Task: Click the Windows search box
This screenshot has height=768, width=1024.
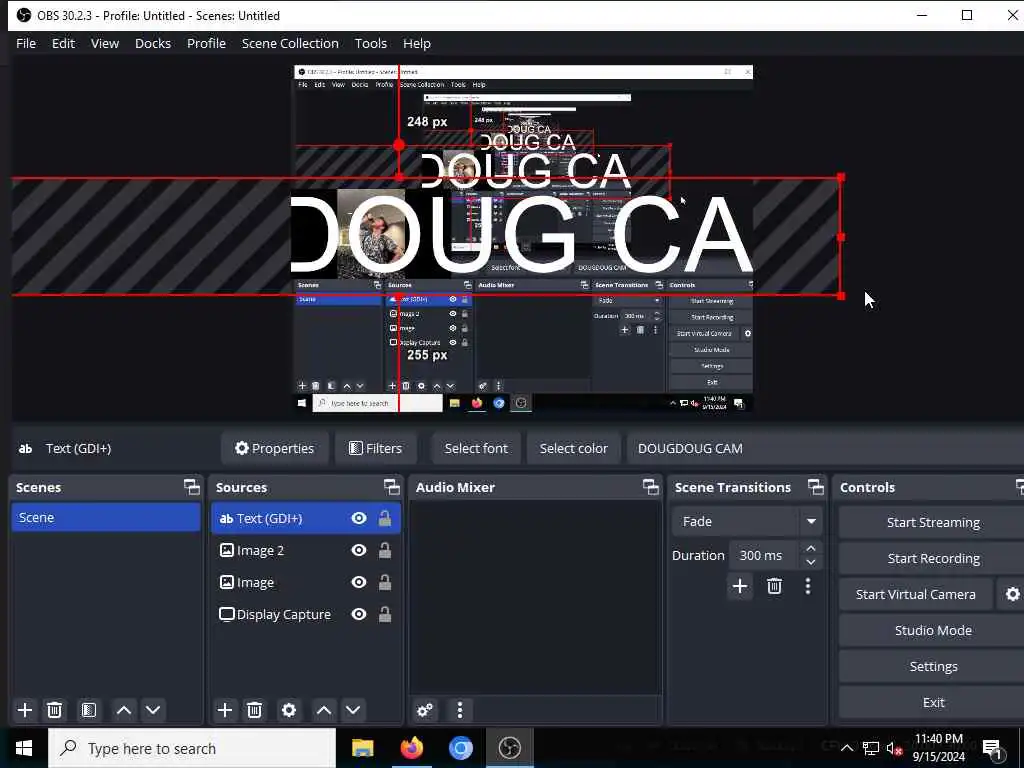Action: coord(192,748)
